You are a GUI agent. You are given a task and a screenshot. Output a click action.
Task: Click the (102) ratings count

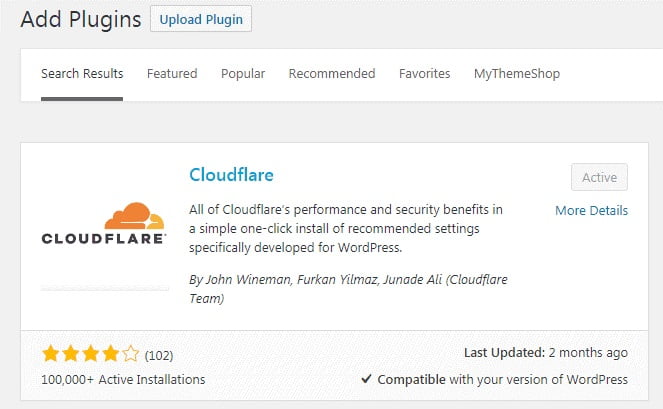159,355
